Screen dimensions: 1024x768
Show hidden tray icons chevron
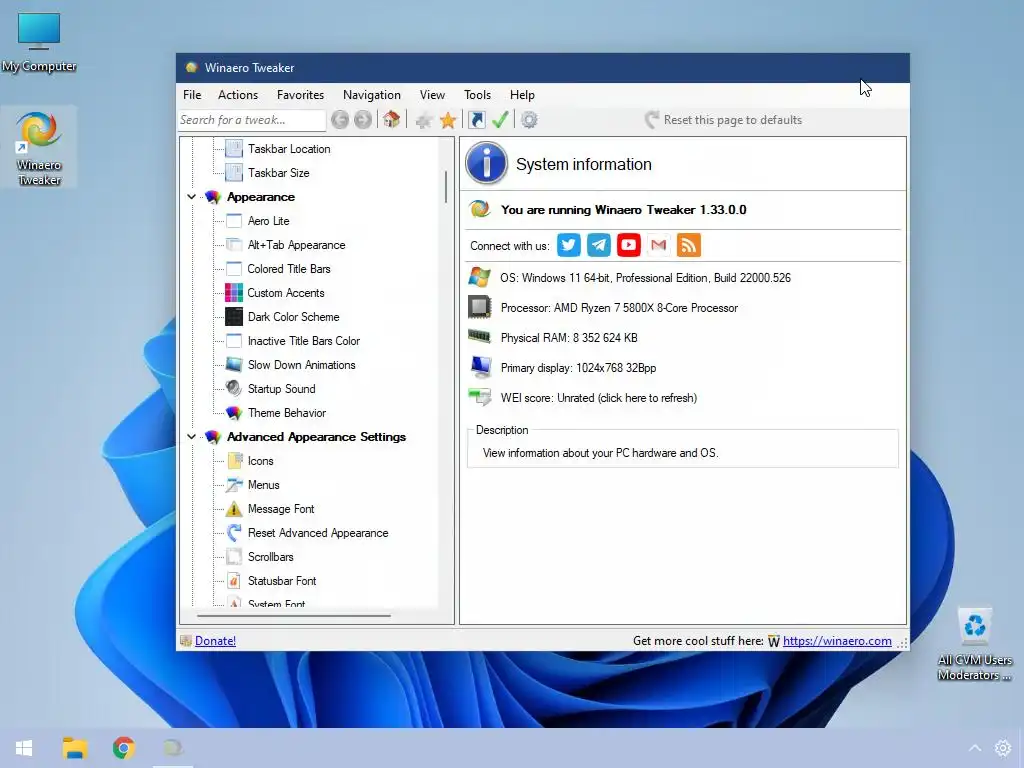(974, 748)
